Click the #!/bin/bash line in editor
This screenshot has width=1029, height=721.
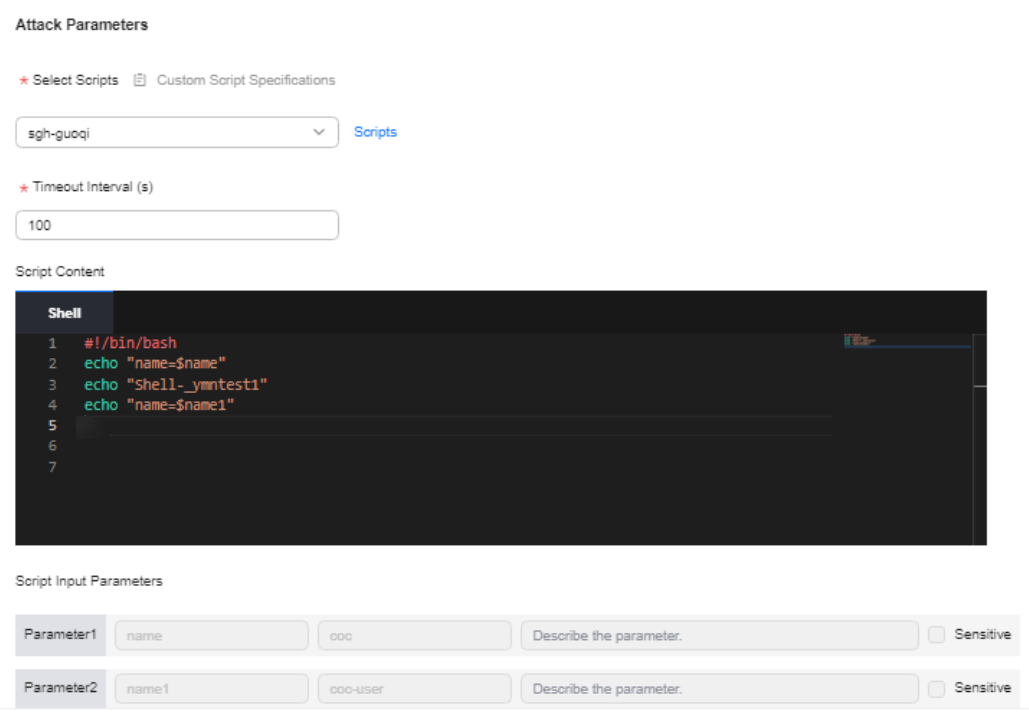(130, 343)
